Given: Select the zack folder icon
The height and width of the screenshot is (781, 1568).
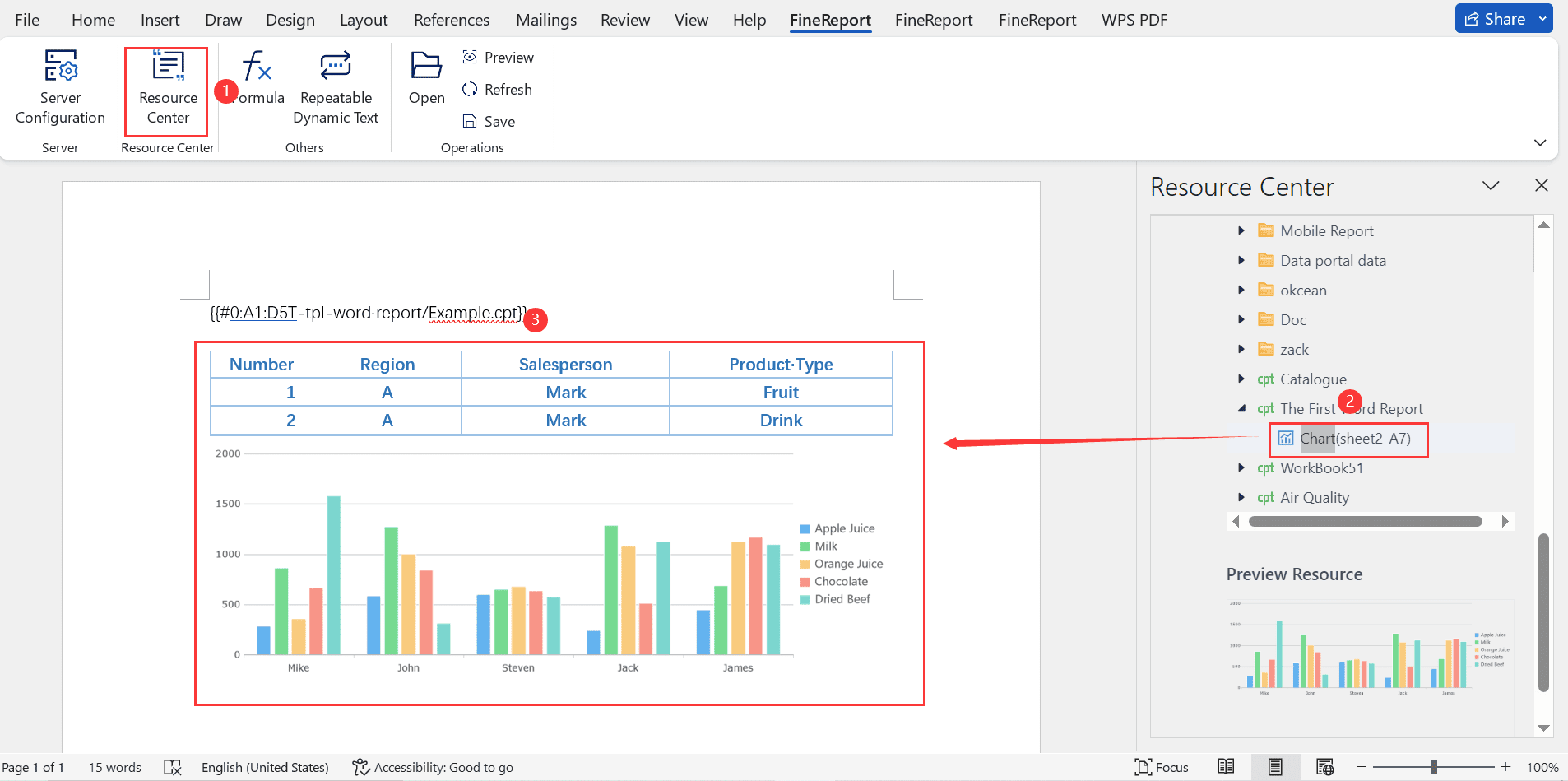Looking at the screenshot, I should 1266,350.
